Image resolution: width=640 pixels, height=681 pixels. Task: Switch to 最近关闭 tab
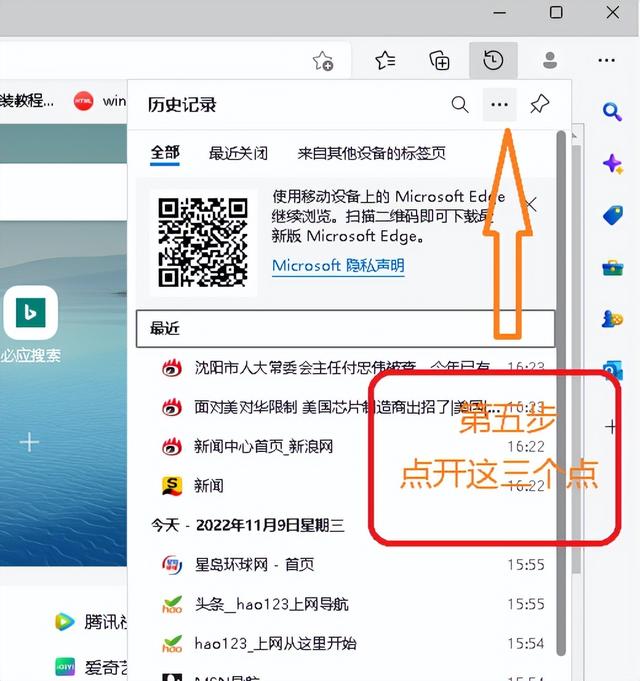click(238, 153)
